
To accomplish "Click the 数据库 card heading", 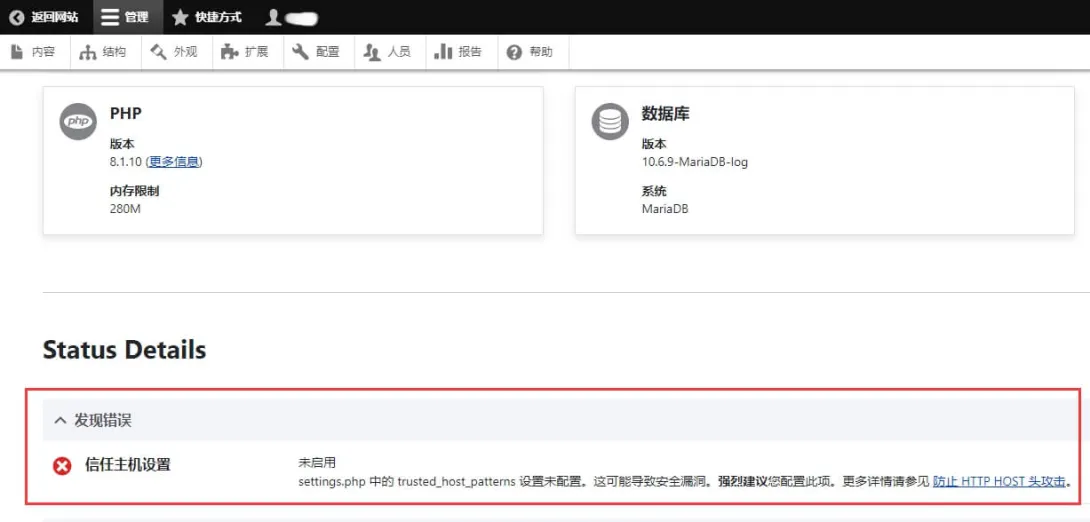I will coord(665,113).
